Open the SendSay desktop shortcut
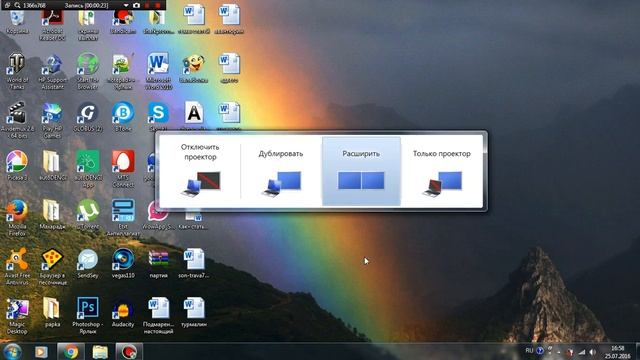 [x=88, y=264]
